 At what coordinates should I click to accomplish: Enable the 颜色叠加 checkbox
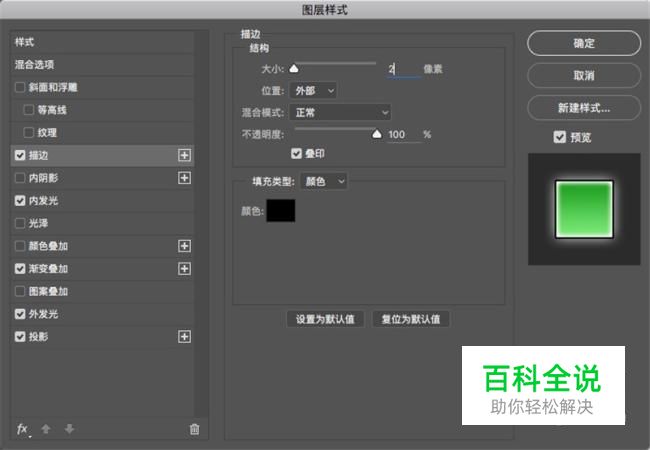(x=20, y=246)
